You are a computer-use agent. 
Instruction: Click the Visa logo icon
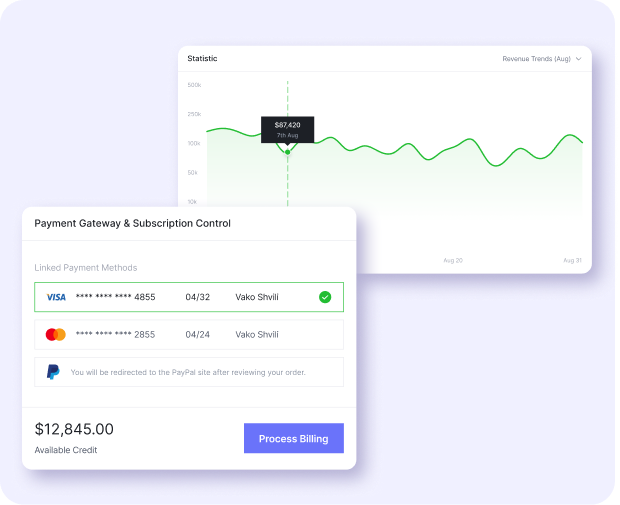point(56,297)
